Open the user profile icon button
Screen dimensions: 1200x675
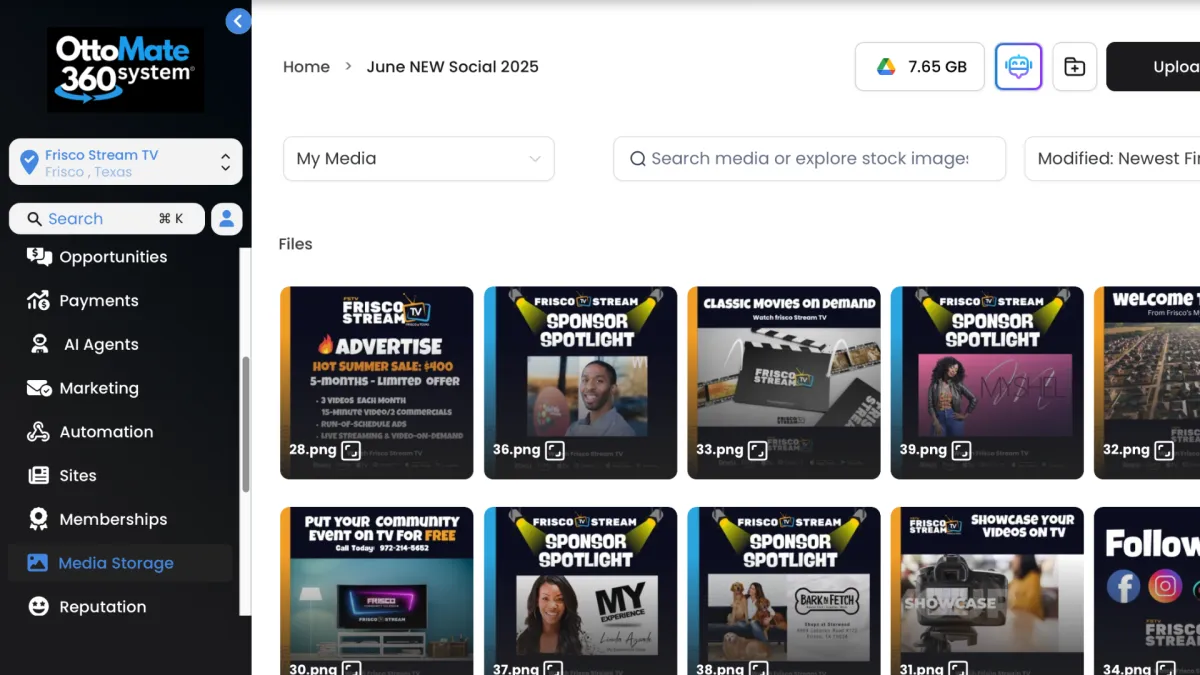tap(227, 219)
